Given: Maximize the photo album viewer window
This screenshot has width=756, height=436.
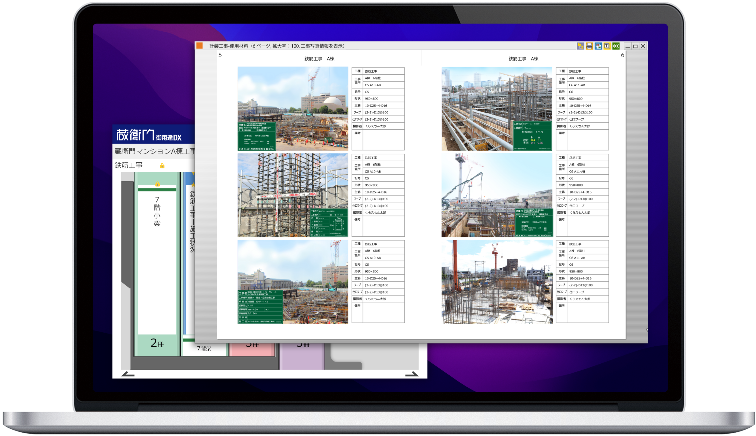Looking at the screenshot, I should tap(637, 46).
